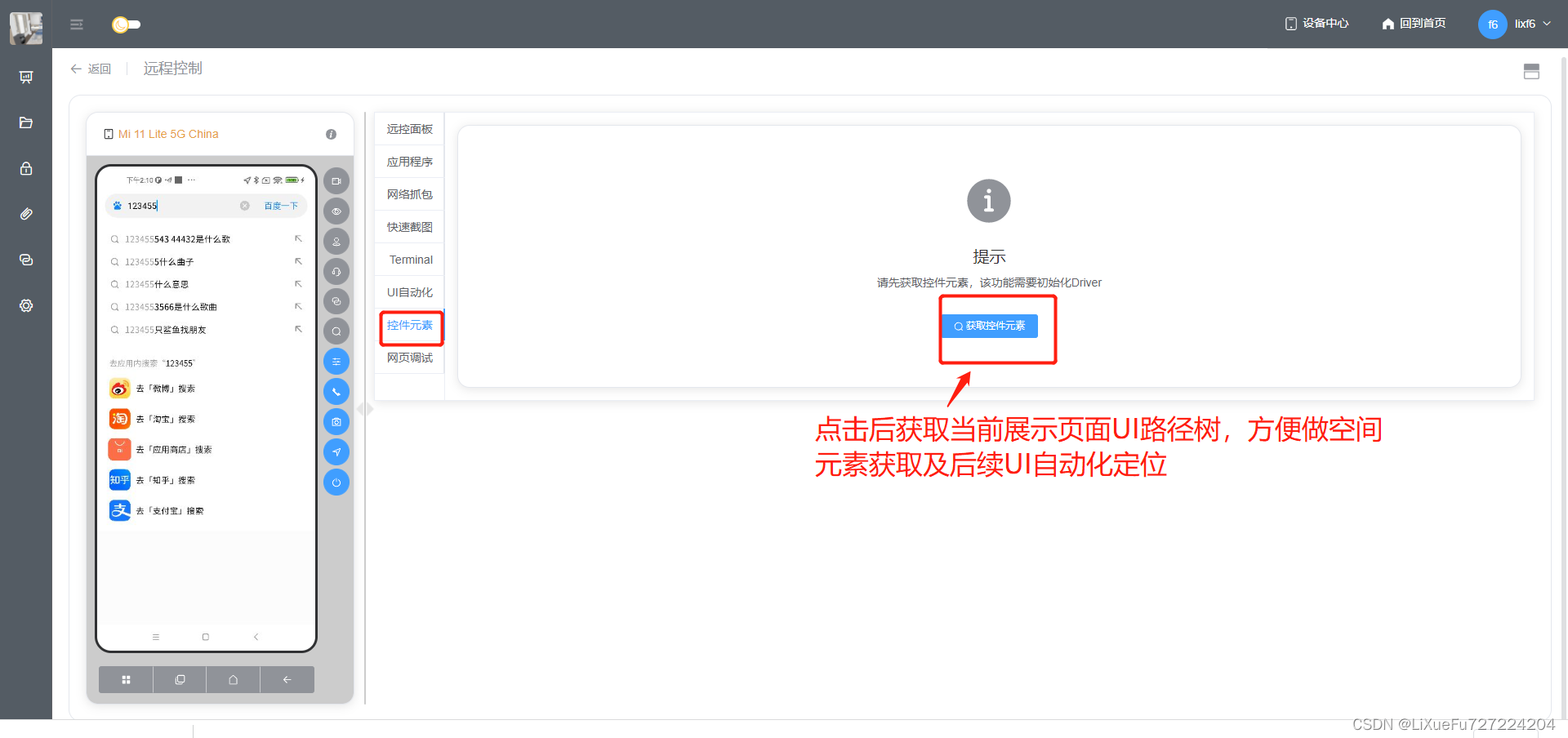This screenshot has width=1568, height=738.
Task: Open the presentation chart icon in the left sidebar
Action: 26,77
